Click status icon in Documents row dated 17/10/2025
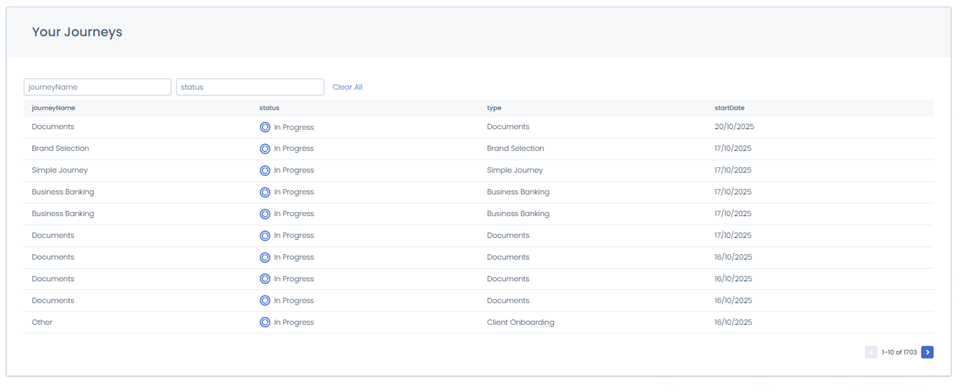The width and height of the screenshot is (960, 392). coord(264,235)
